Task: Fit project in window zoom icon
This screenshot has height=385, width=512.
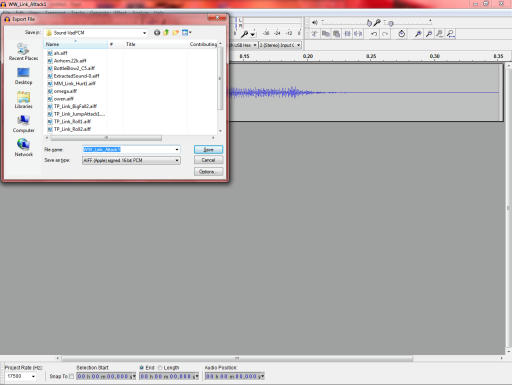Action: 451,34
